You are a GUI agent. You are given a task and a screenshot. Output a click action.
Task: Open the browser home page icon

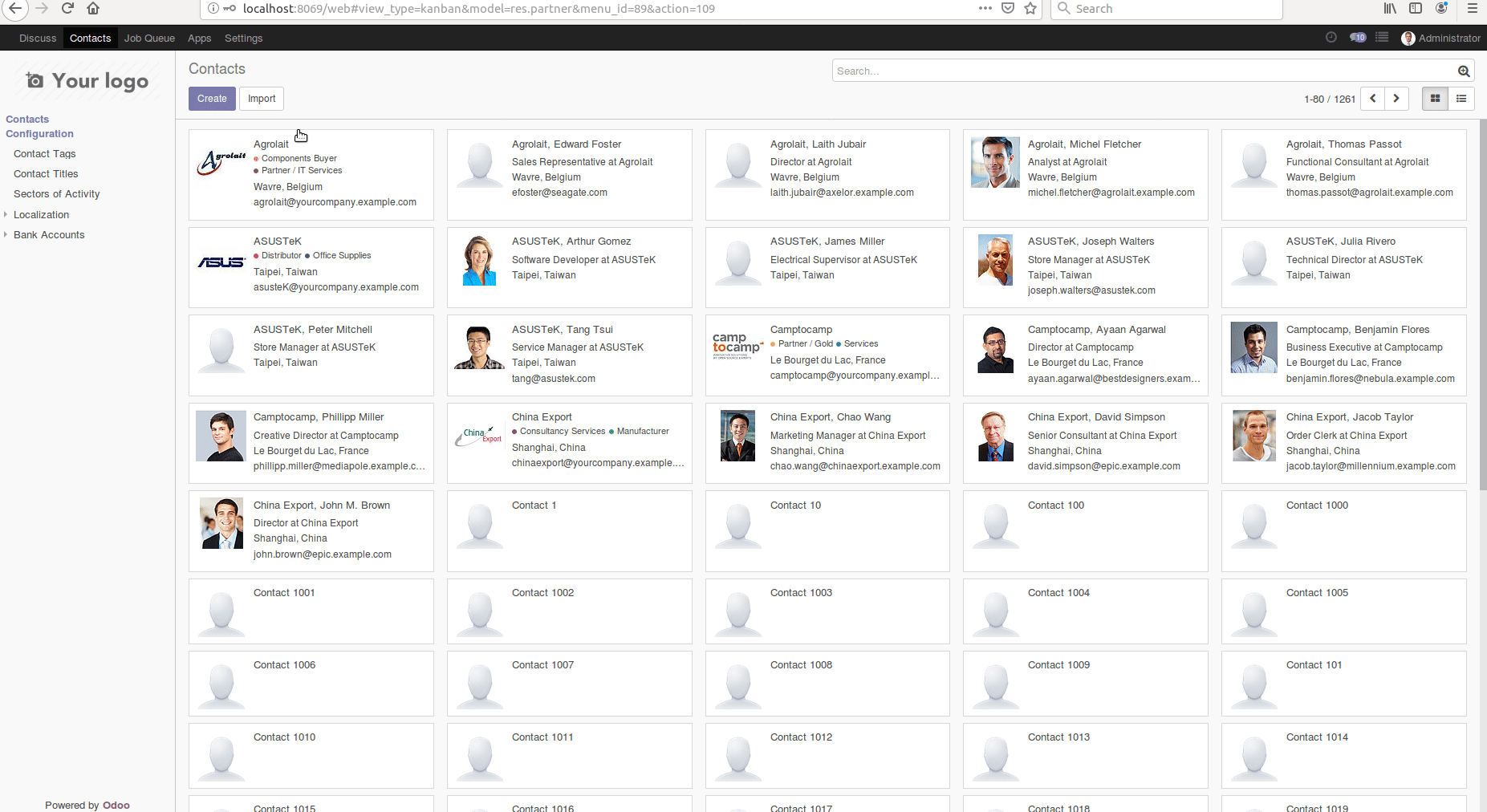[93, 8]
